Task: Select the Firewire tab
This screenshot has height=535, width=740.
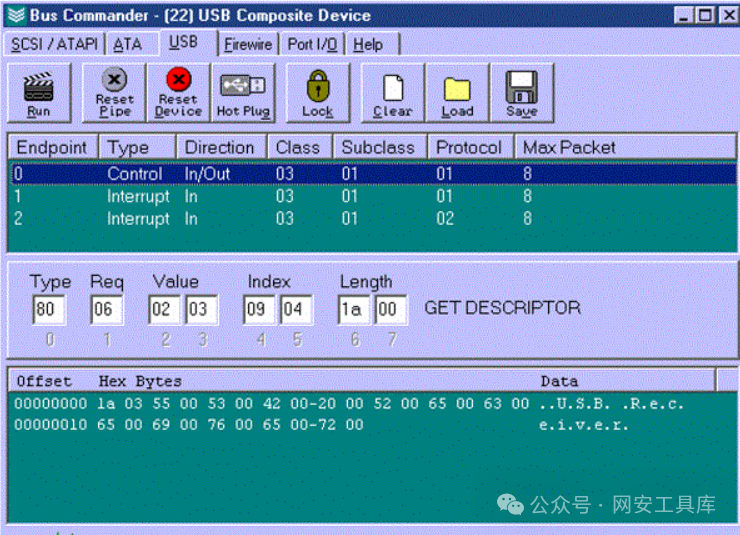Action: tap(247, 45)
